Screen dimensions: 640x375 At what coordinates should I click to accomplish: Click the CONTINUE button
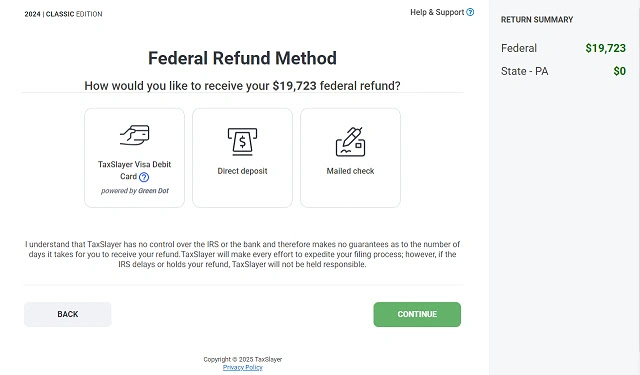pos(417,314)
